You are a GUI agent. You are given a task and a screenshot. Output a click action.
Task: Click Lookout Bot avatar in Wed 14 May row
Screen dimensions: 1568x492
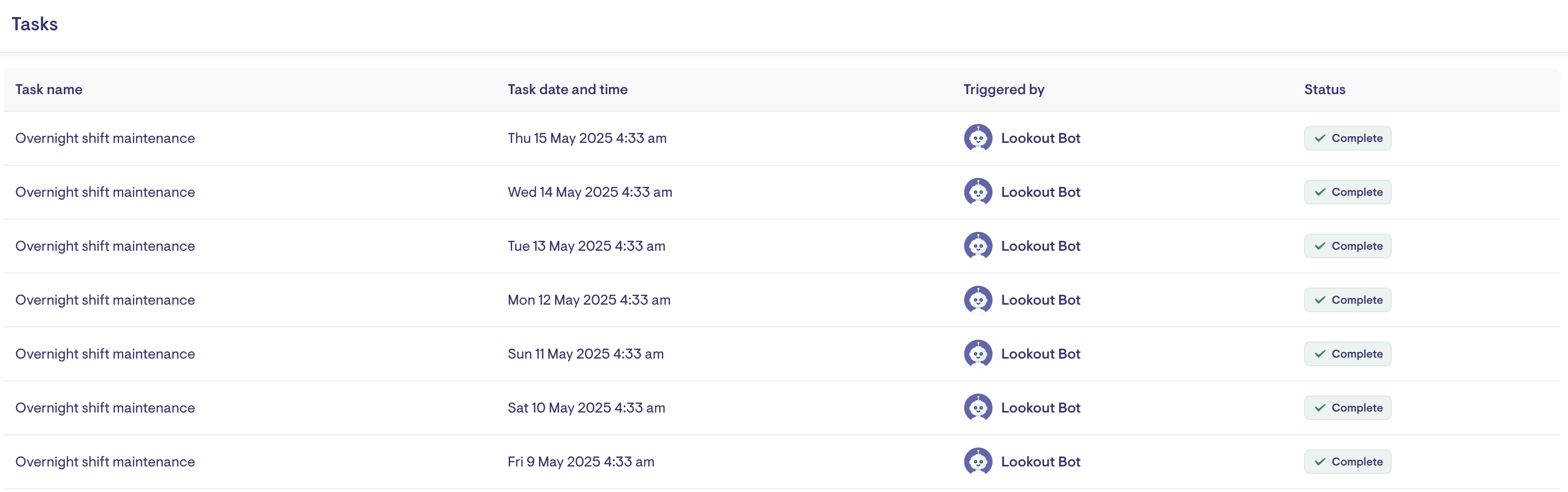coord(978,193)
